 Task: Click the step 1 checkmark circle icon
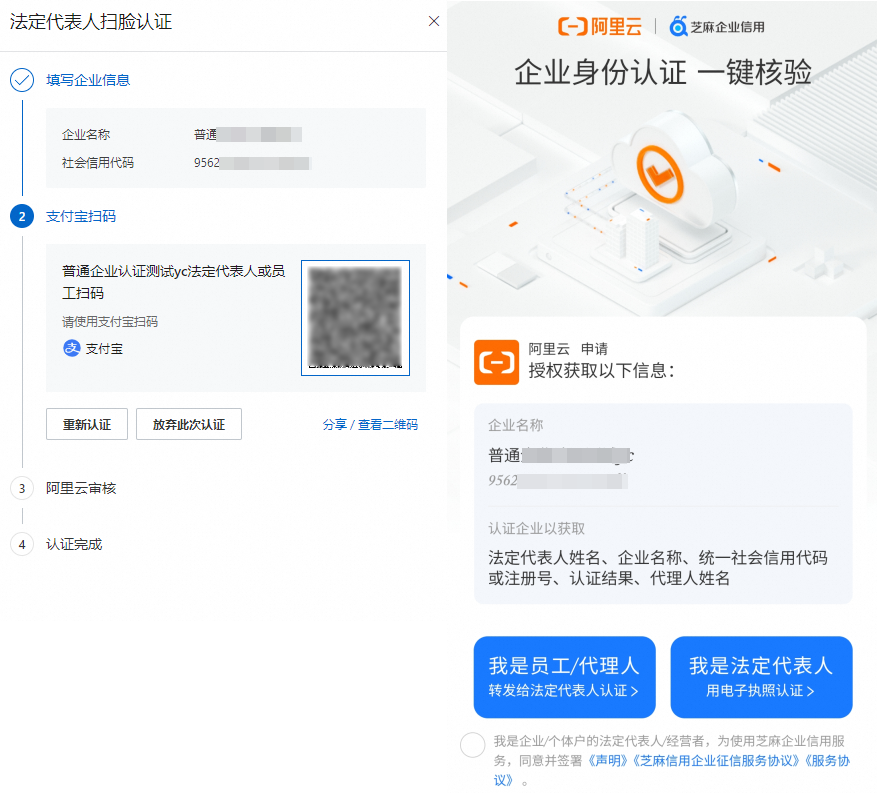pos(22,80)
